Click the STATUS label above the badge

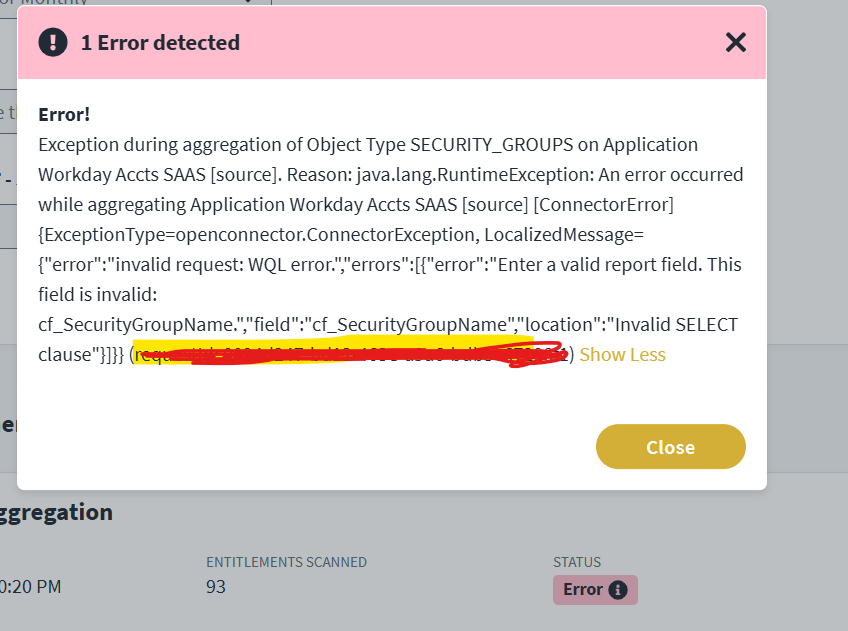pyautogui.click(x=577, y=562)
